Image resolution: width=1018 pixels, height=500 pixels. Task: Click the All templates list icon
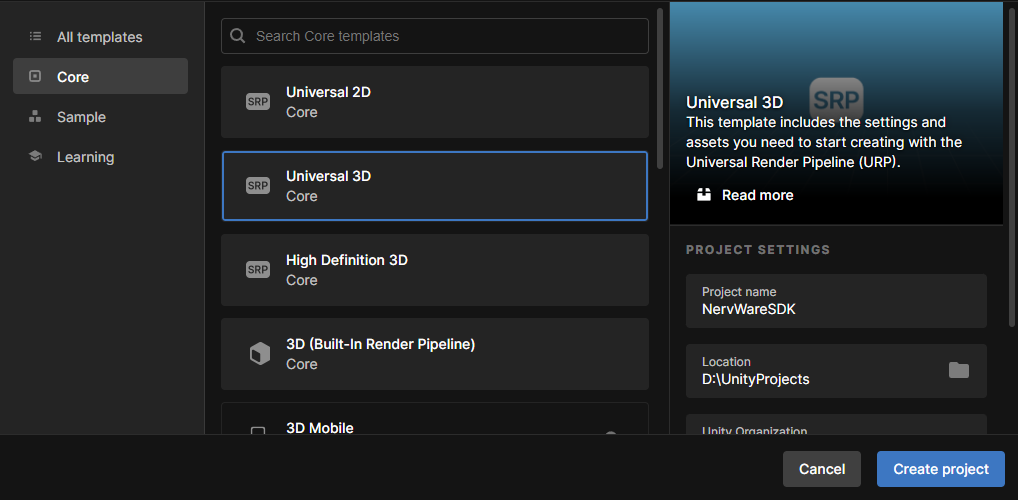click(35, 37)
